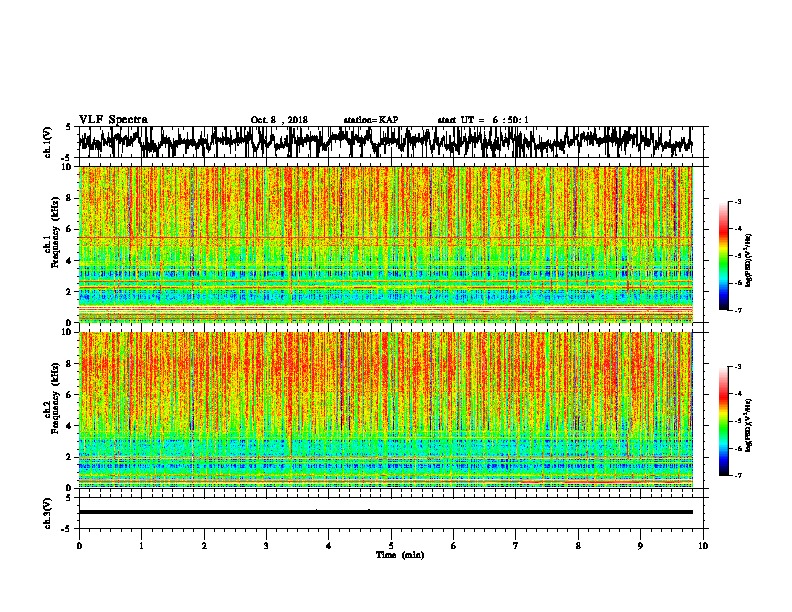This screenshot has height=612, width=792.
Task: Click the ch.2 colorbar "log(PSD)" label
Action: click(749, 425)
